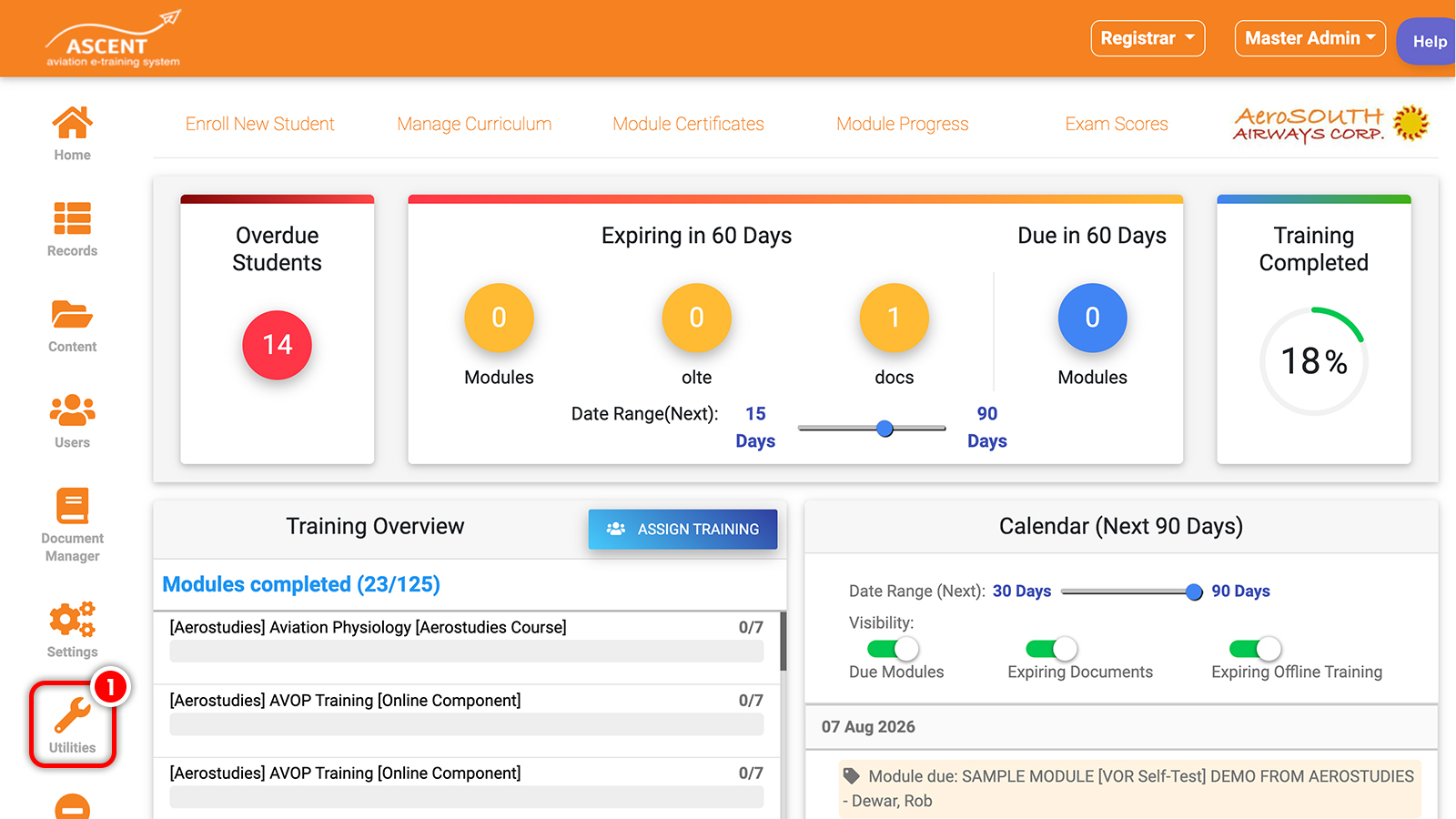
Task: Toggle Expiring Offline Training visibility switch
Action: [x=1255, y=649]
